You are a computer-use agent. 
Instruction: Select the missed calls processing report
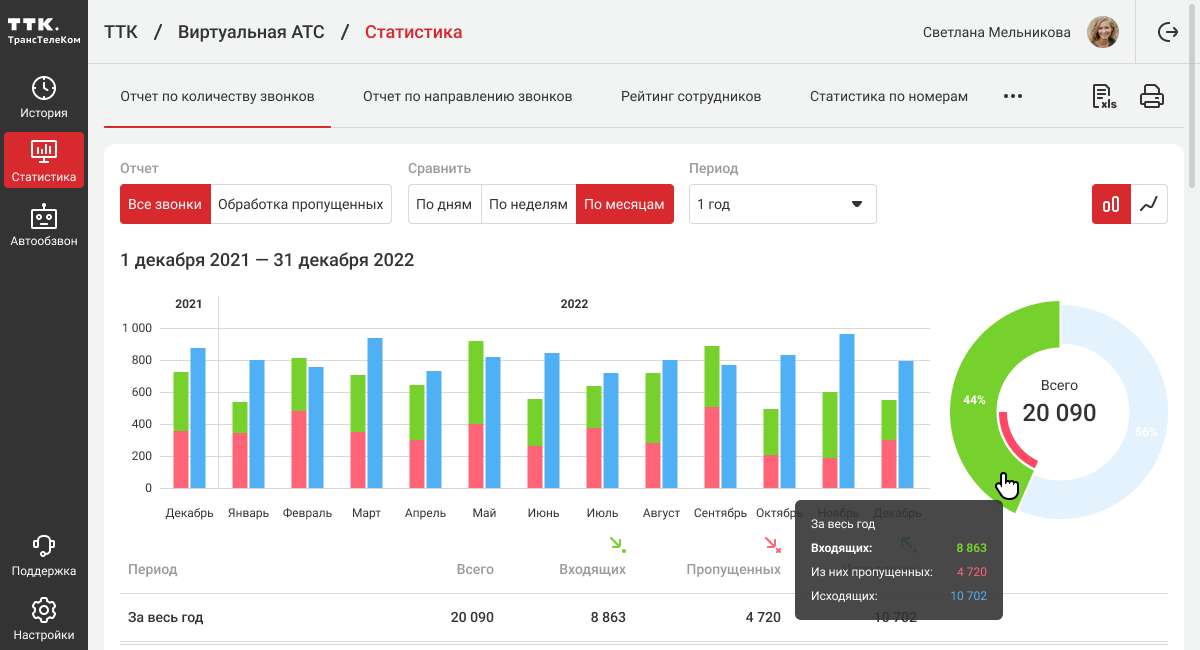(300, 204)
